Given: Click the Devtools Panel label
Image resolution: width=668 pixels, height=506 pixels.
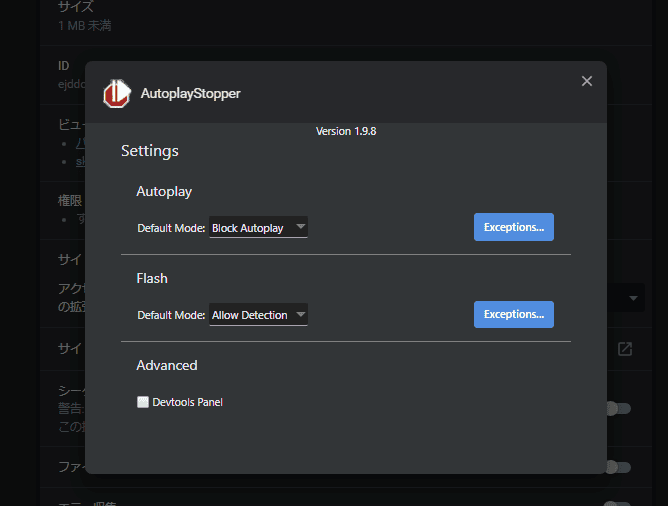Looking at the screenshot, I should pos(187,402).
